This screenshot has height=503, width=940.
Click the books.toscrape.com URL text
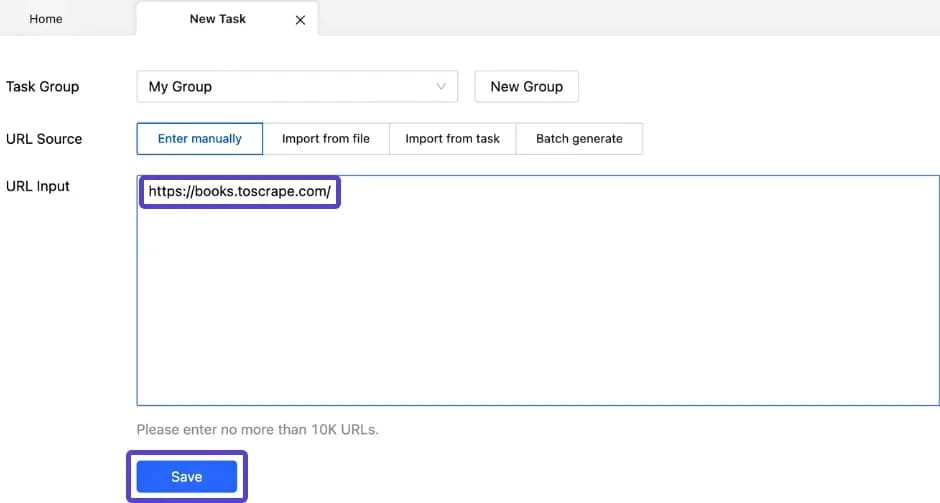click(239, 192)
